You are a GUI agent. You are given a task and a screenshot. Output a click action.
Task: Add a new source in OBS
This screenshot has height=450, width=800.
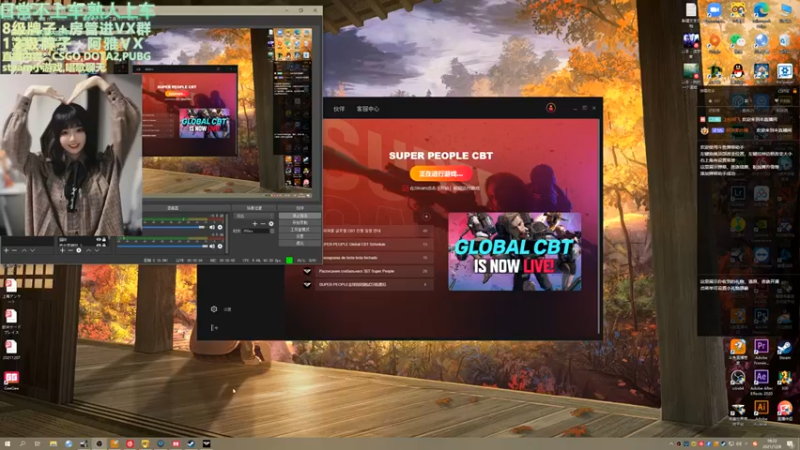(x=62, y=251)
